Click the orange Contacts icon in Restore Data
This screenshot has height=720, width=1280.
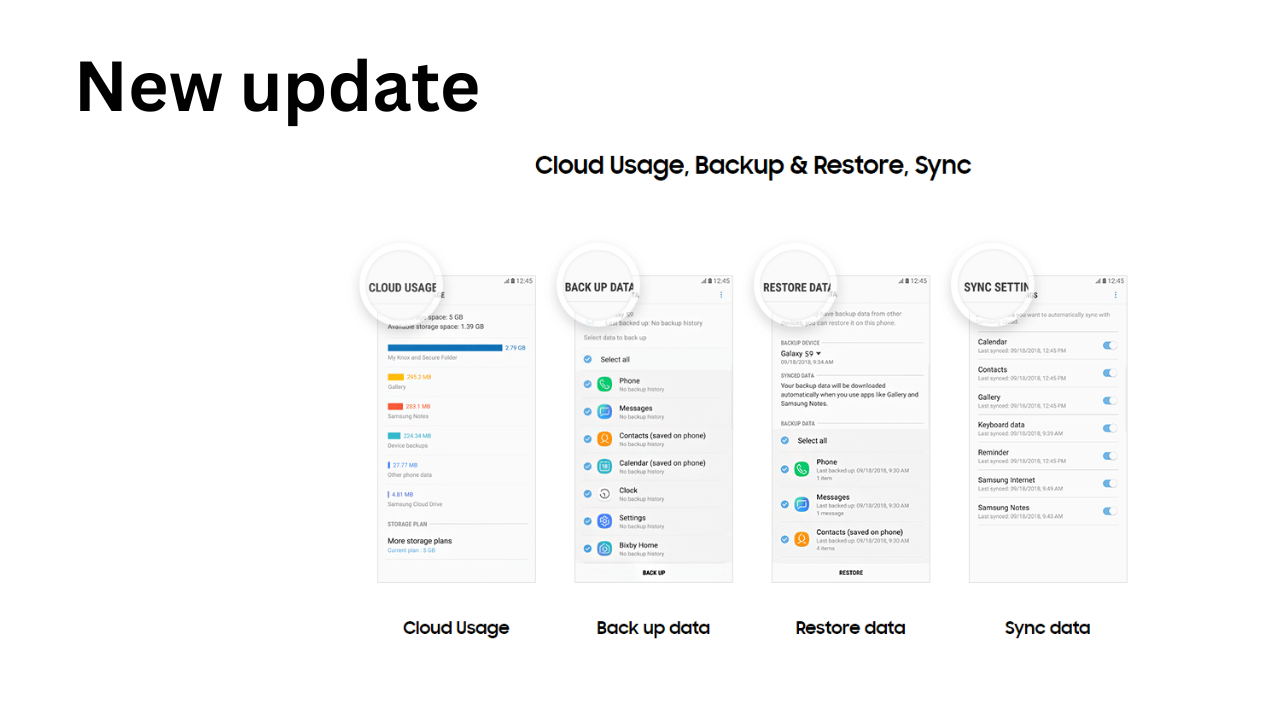click(801, 539)
